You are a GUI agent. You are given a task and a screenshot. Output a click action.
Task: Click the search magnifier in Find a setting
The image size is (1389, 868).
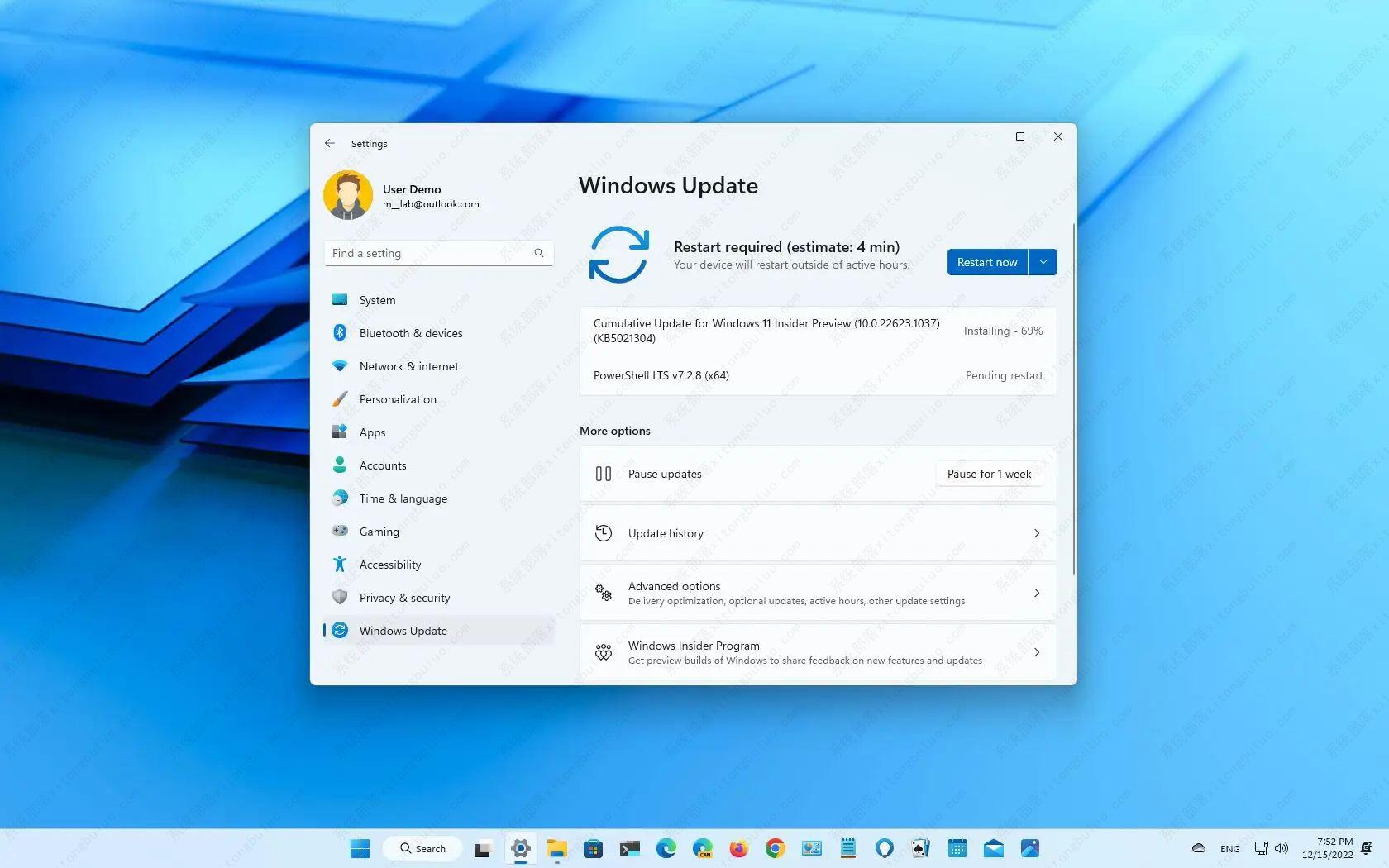[x=539, y=253]
